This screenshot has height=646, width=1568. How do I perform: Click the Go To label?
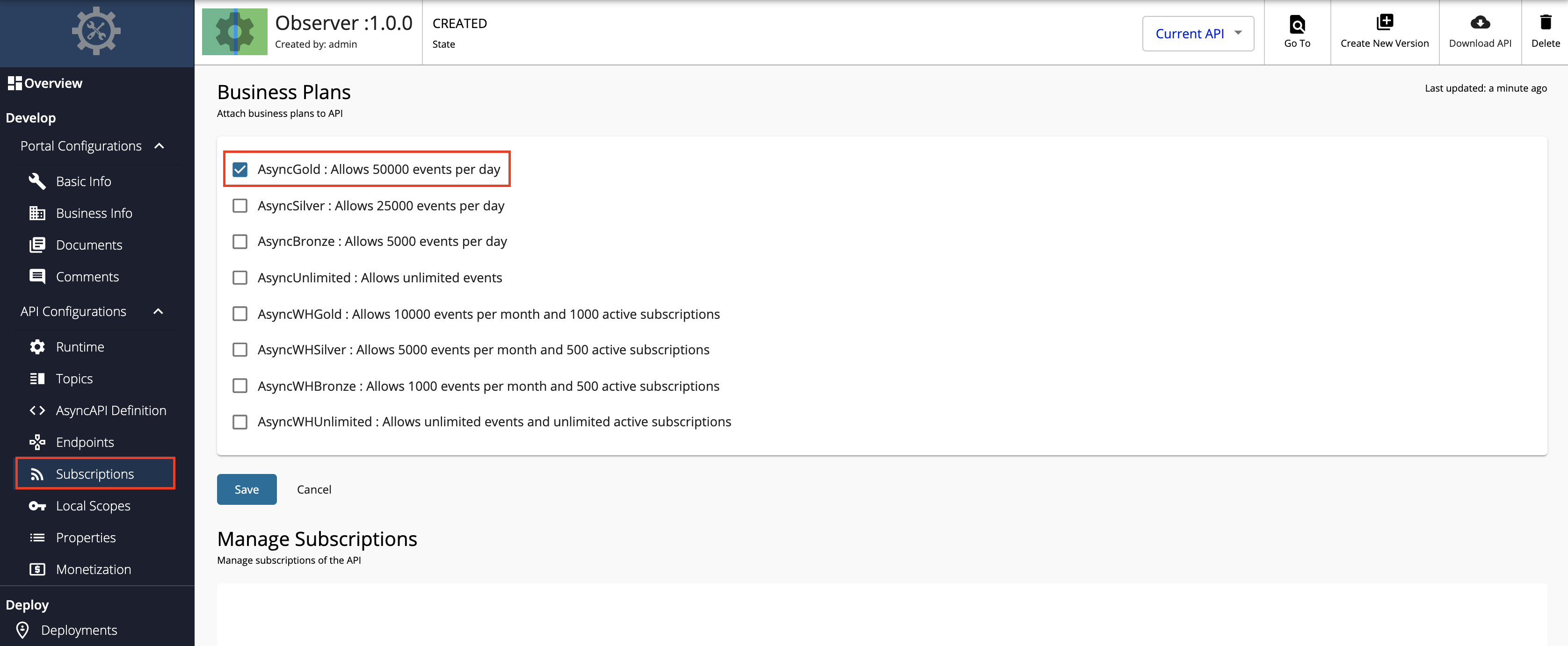pos(1297,43)
